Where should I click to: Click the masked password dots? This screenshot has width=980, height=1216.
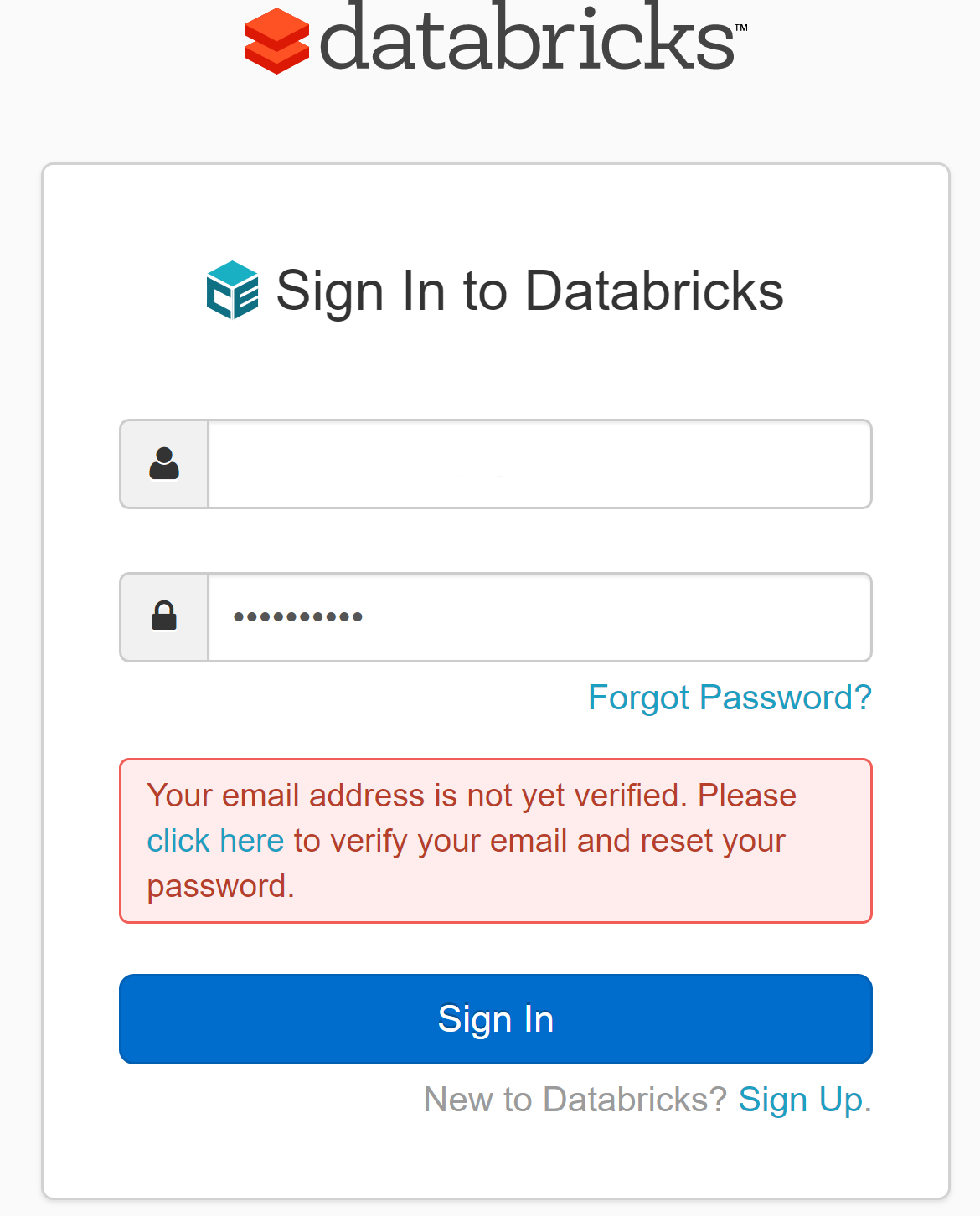[x=298, y=616]
